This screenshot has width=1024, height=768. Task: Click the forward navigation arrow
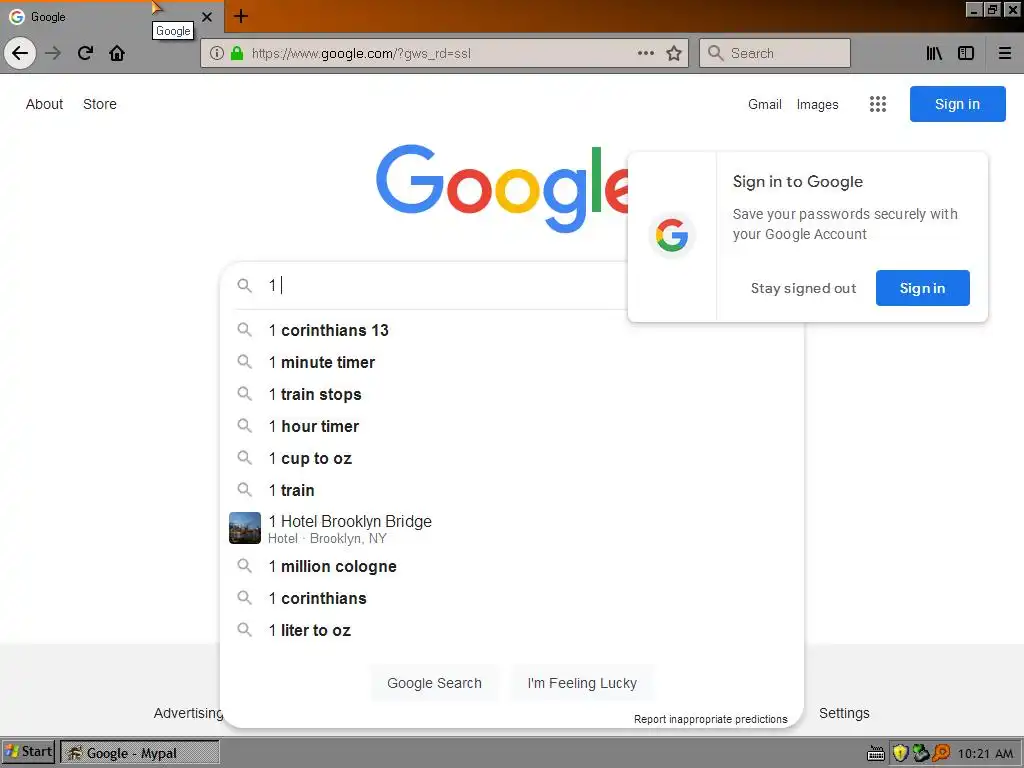tap(53, 53)
